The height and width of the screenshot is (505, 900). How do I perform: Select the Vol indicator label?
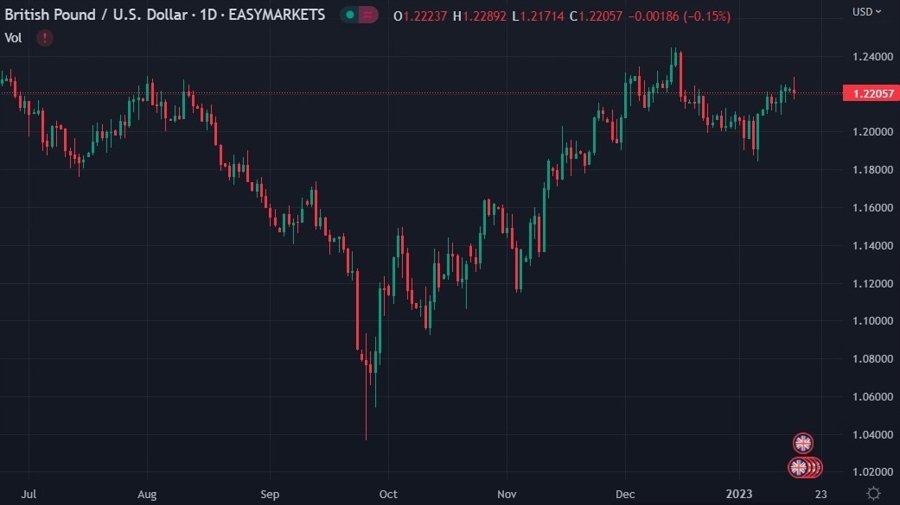click(14, 37)
